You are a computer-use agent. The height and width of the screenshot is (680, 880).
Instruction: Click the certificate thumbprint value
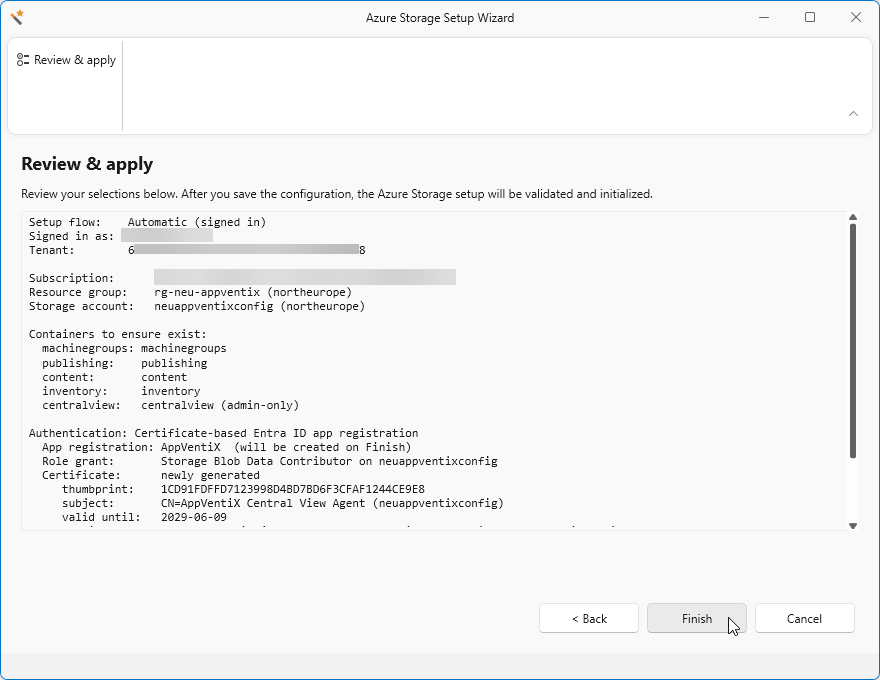[293, 489]
